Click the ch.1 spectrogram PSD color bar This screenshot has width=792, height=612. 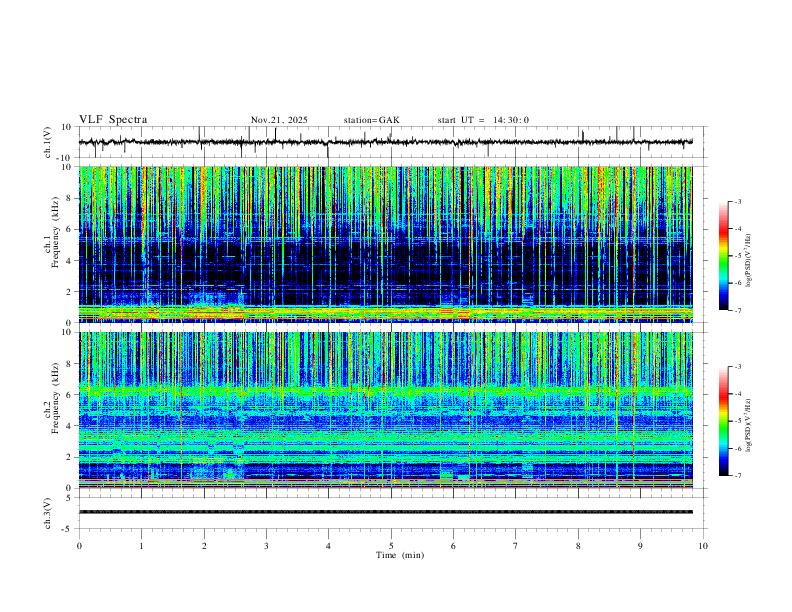723,256
